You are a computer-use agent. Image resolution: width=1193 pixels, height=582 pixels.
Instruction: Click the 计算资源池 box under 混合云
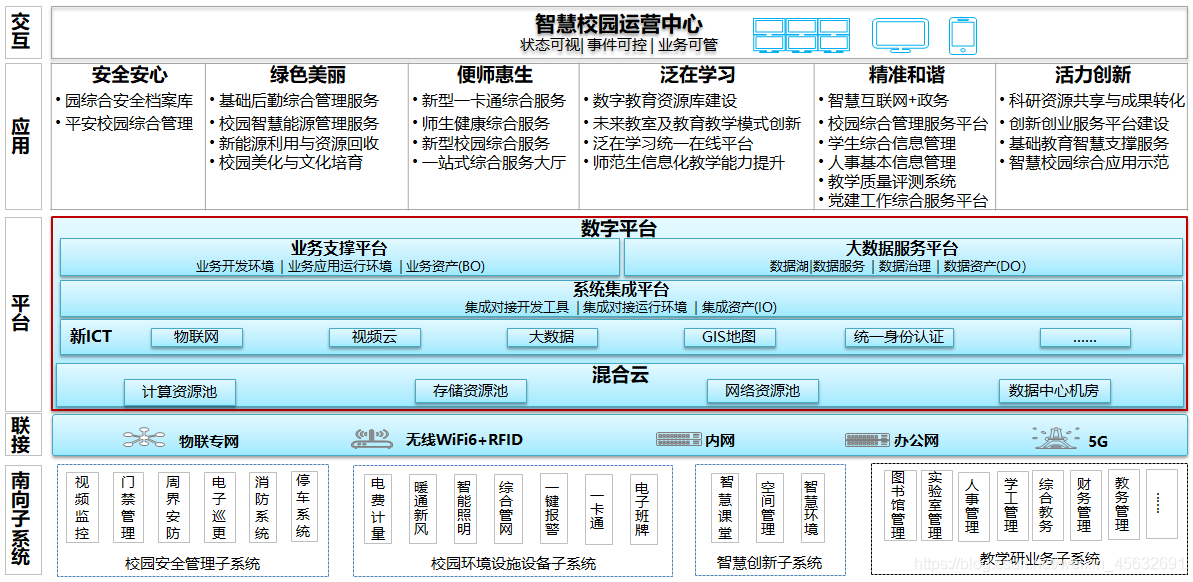(180, 392)
